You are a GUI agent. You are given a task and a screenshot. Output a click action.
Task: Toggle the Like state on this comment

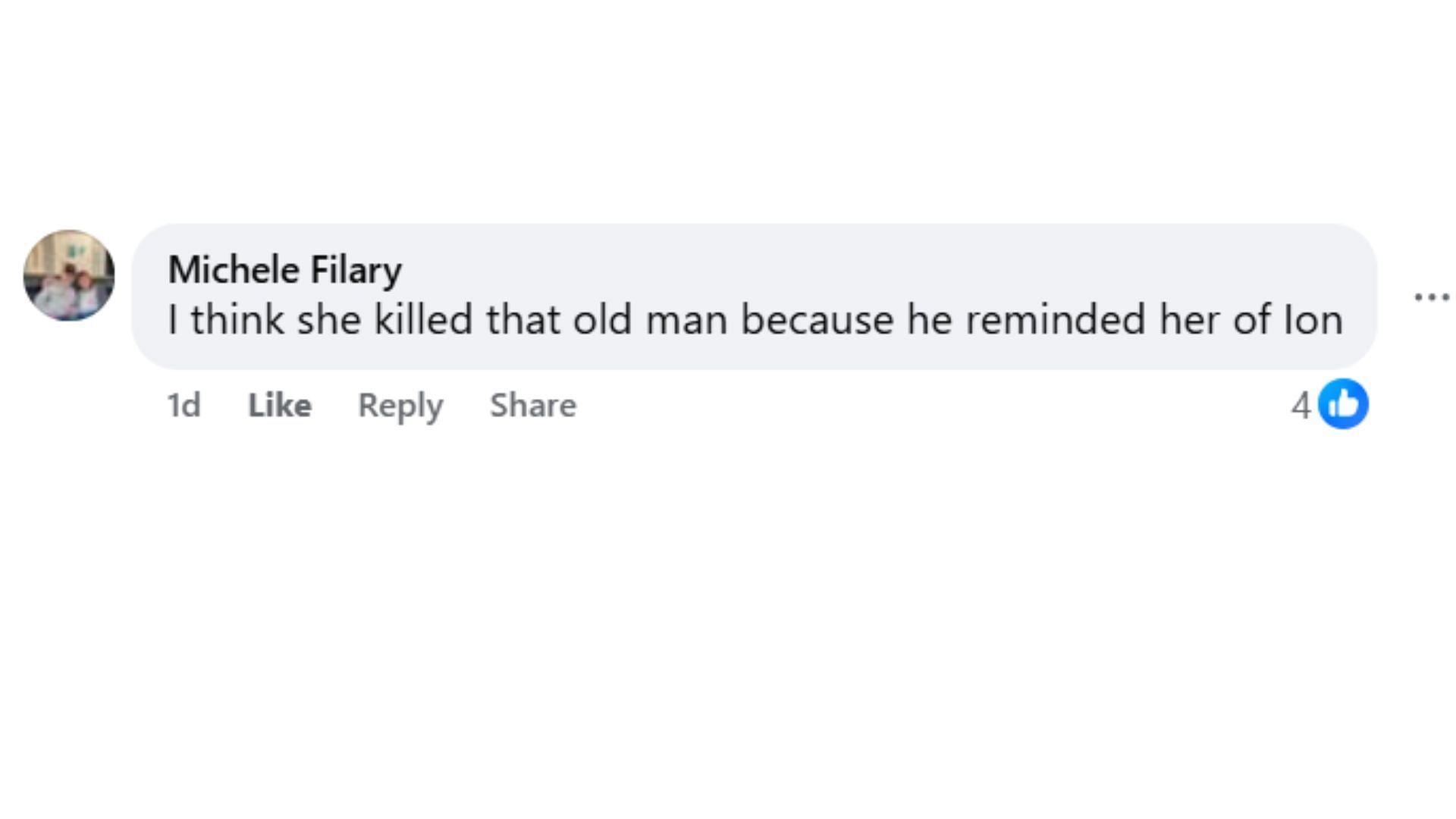279,406
